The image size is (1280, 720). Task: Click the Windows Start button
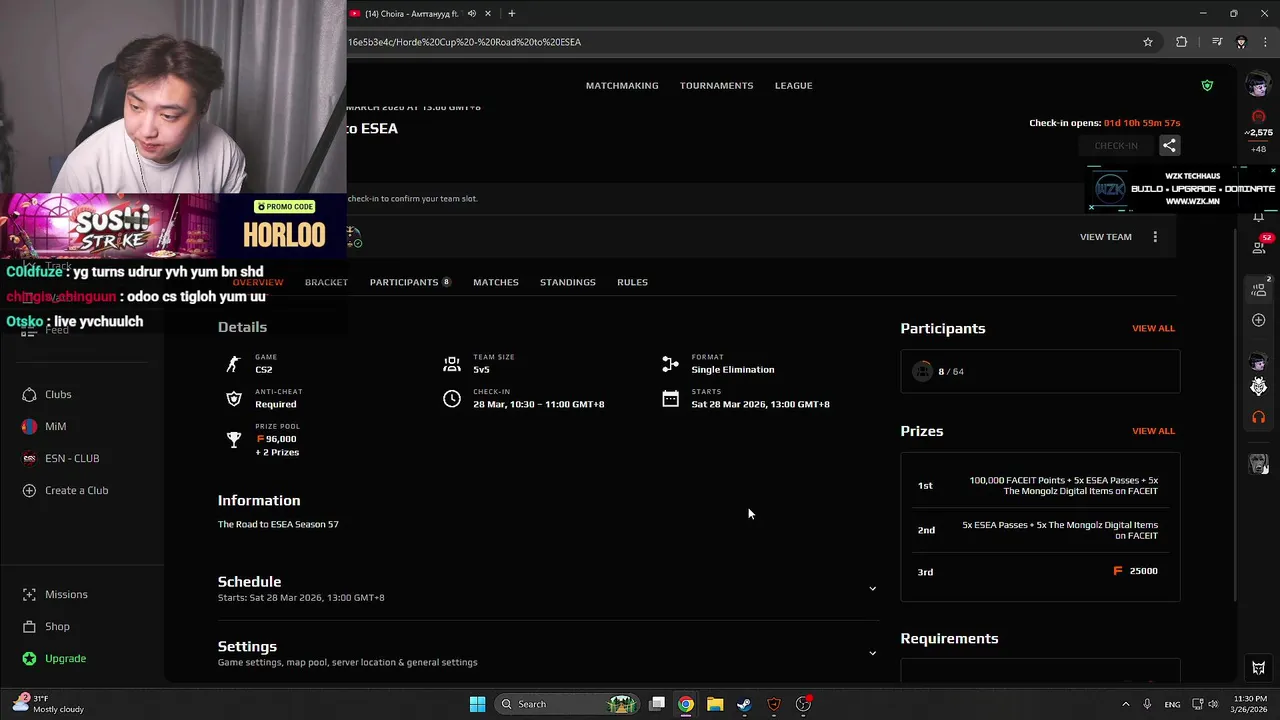(477, 704)
